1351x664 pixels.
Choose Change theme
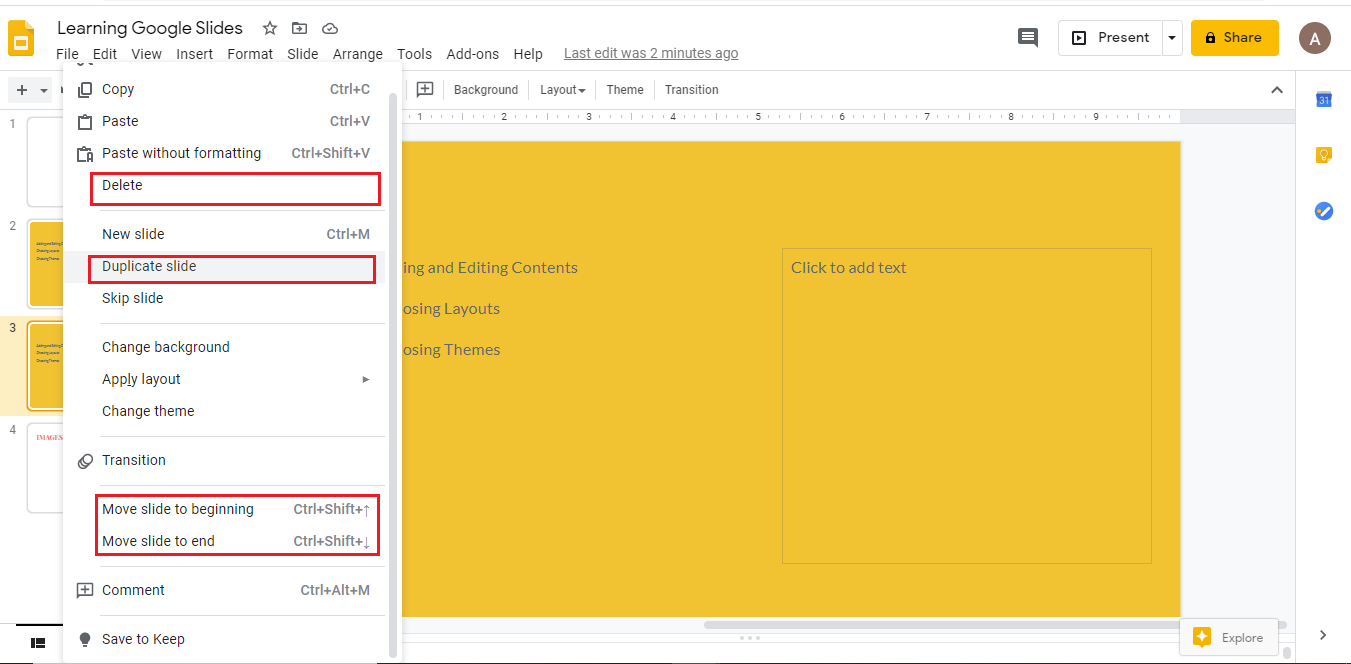[224, 411]
